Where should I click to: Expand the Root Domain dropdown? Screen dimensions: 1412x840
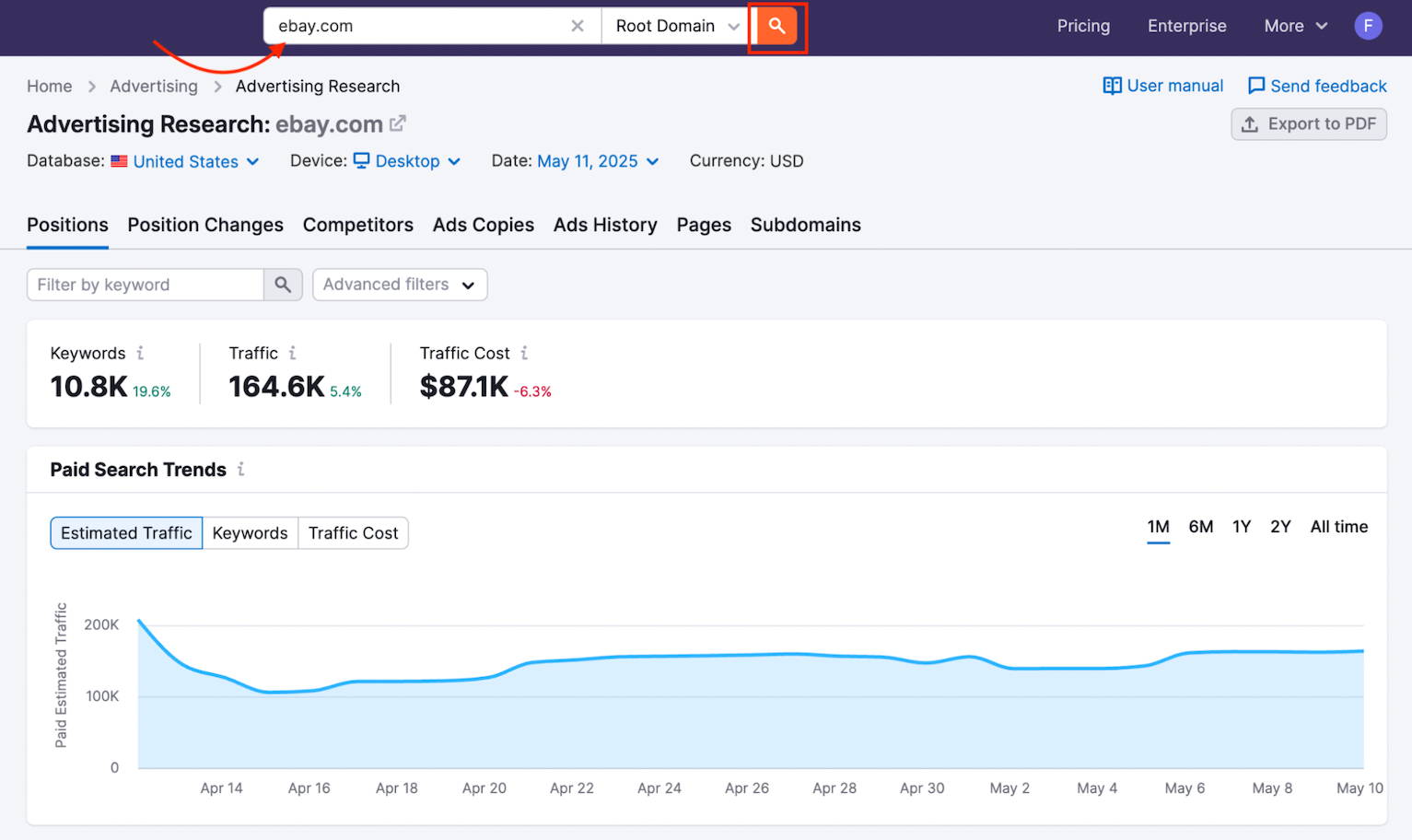677,27
